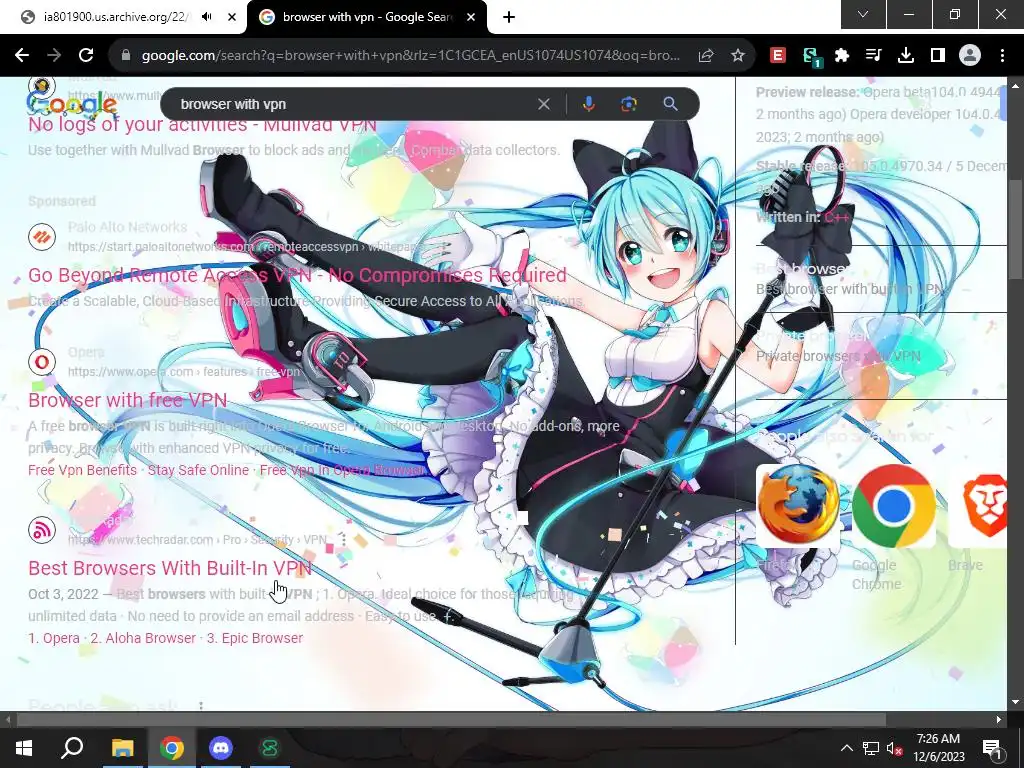Open Browser with free VPN Opera result
1024x768 pixels.
pos(127,400)
